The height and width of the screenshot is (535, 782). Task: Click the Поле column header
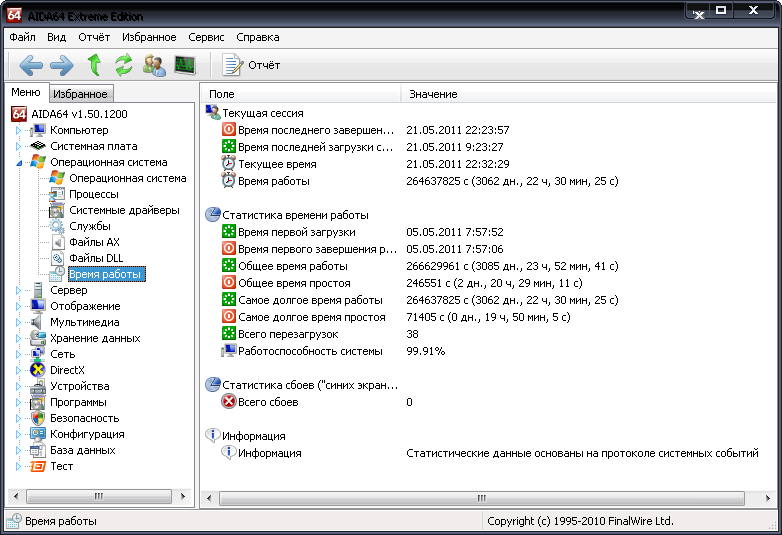(x=301, y=94)
